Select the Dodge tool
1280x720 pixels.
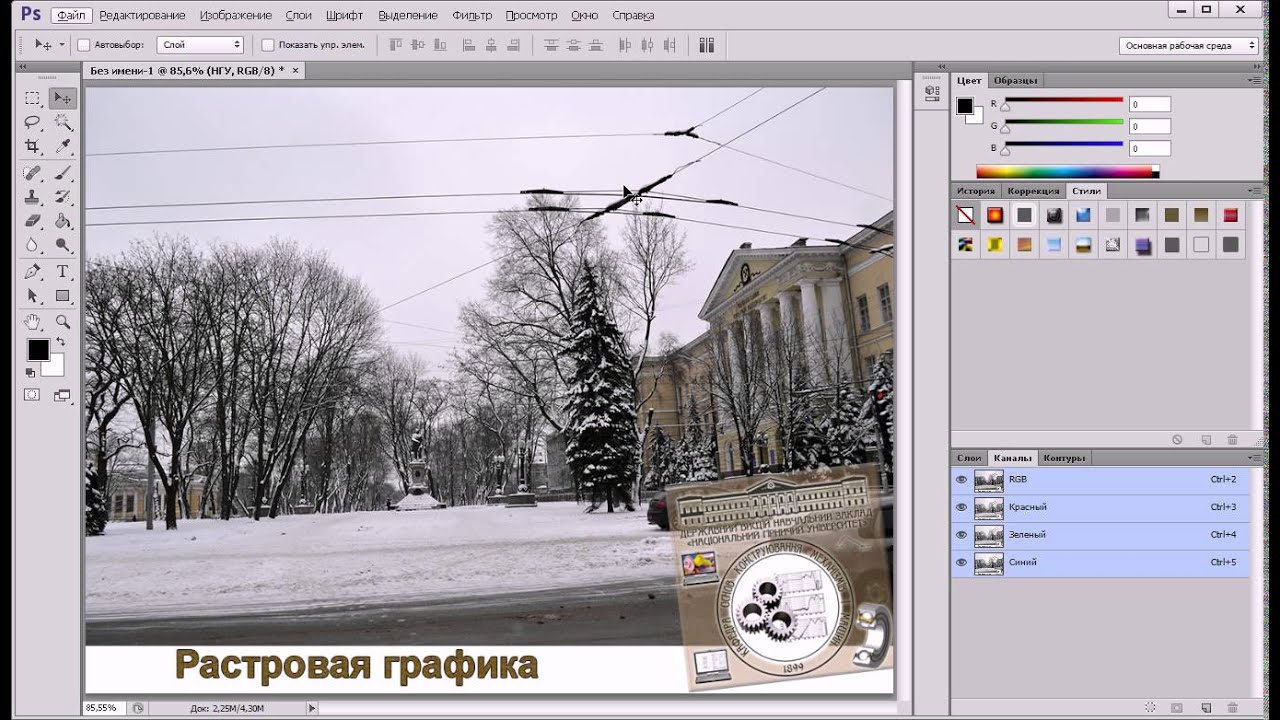[x=62, y=245]
